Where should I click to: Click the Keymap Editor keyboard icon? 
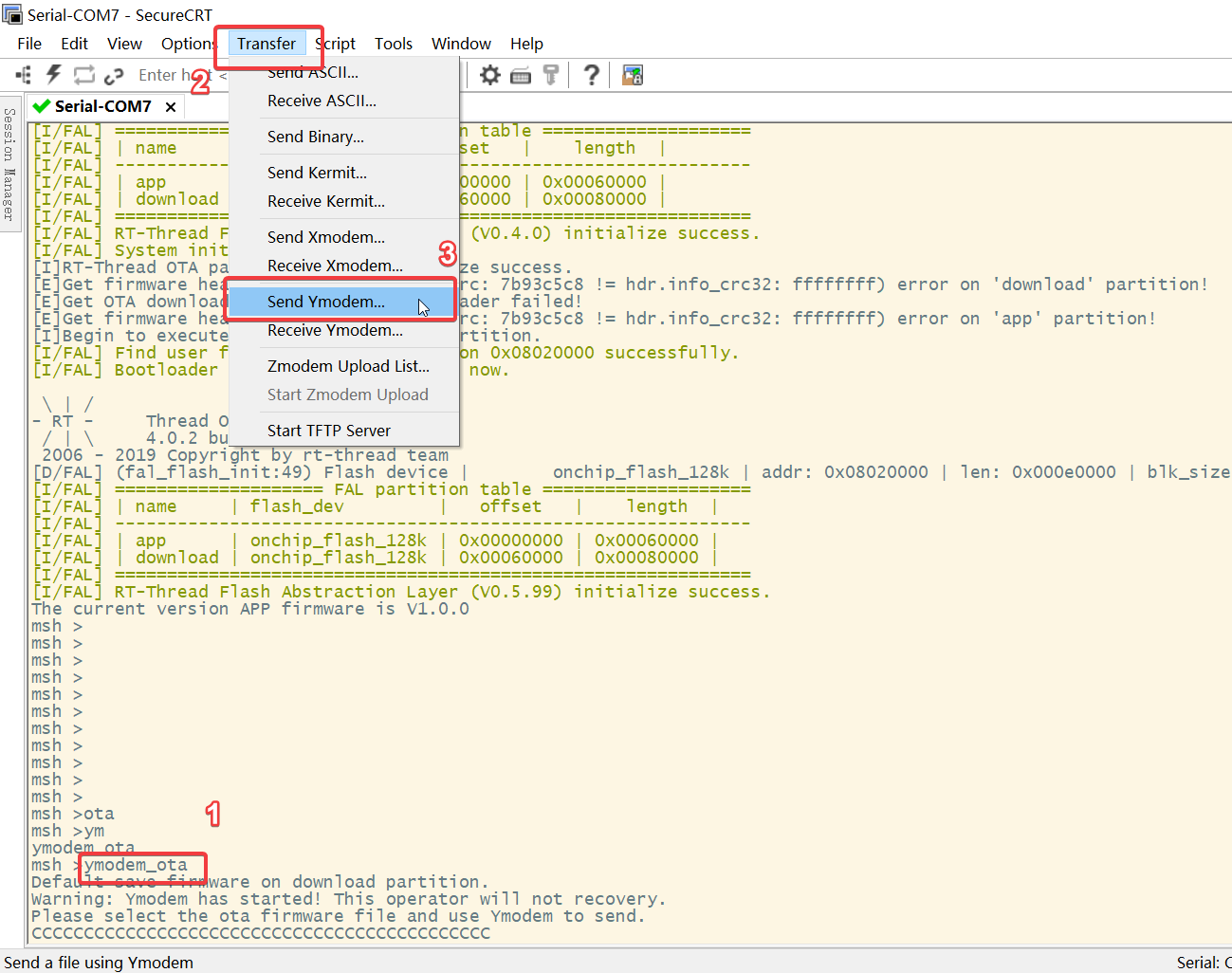(x=521, y=76)
